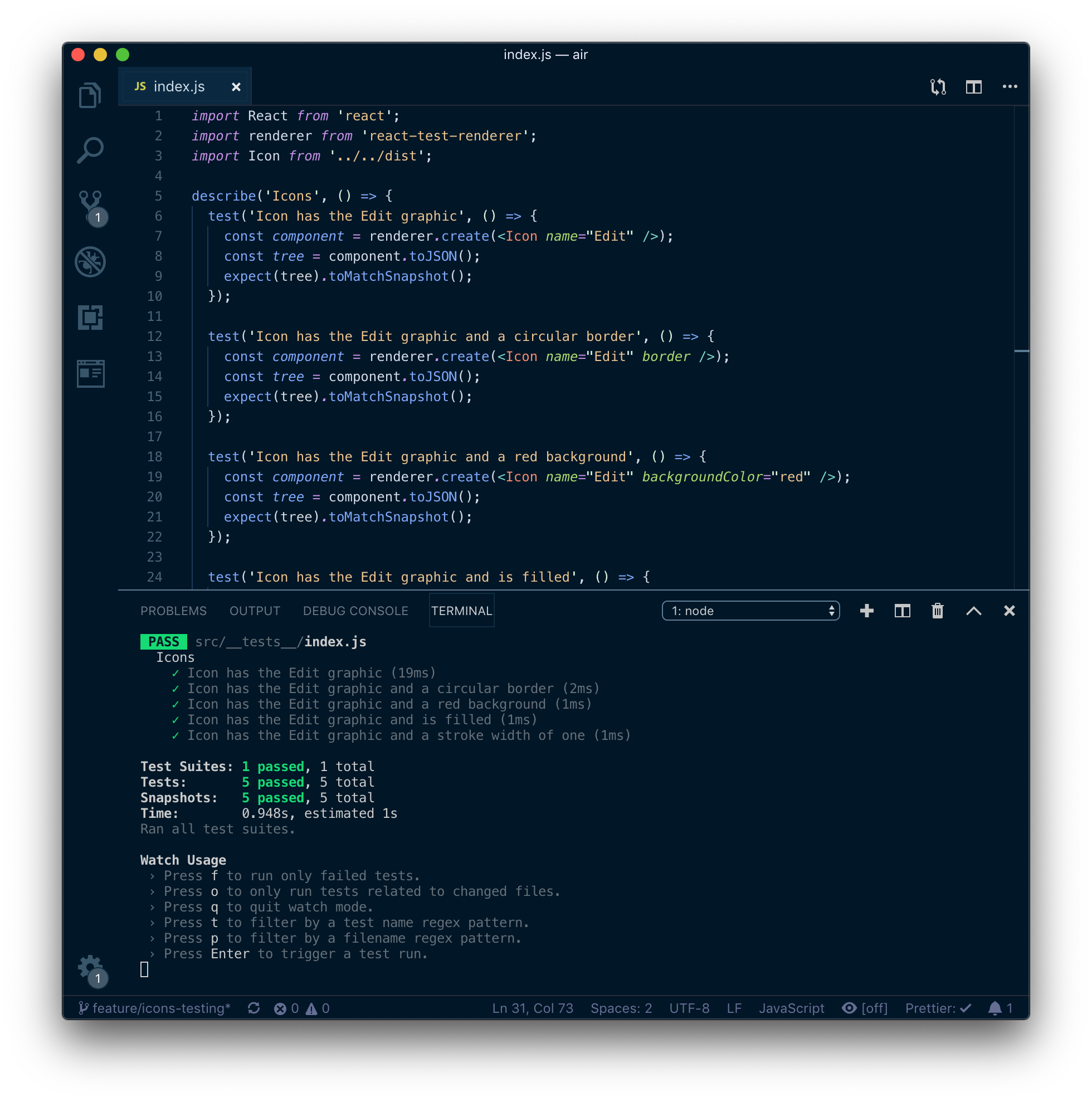Click the Open Changes compare icon
The height and width of the screenshot is (1102, 1092).
(x=939, y=87)
